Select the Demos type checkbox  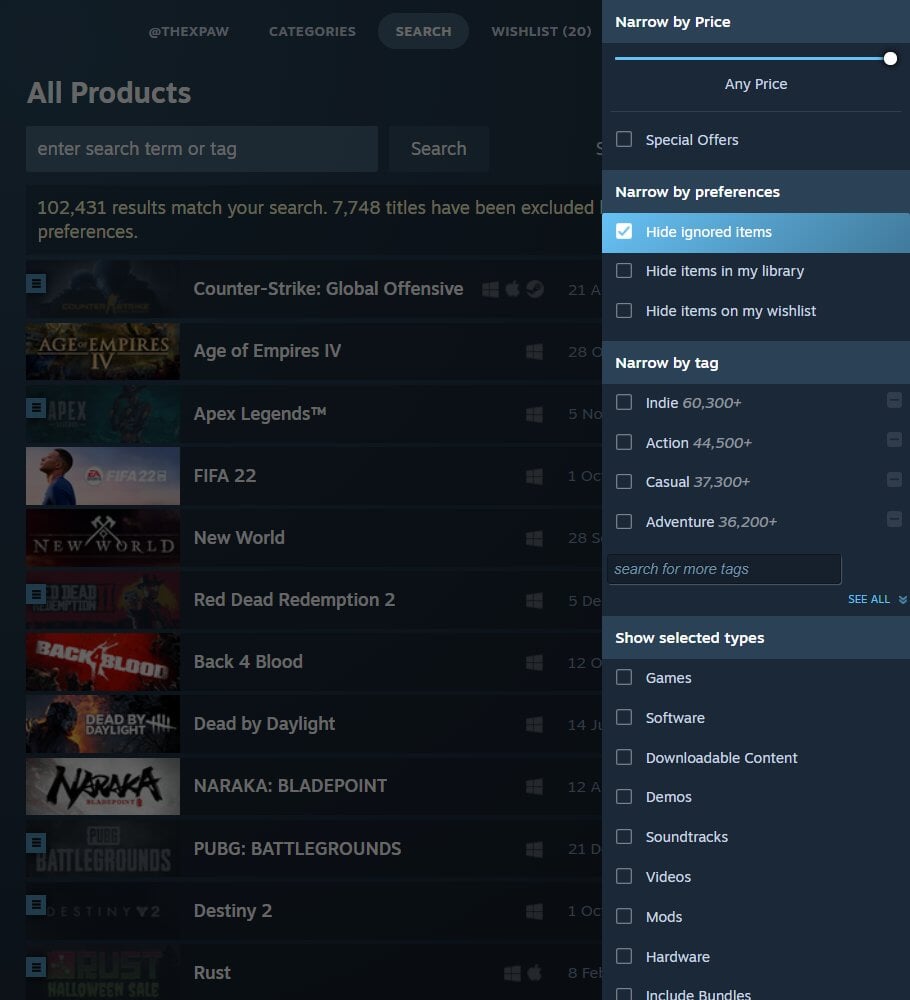624,797
